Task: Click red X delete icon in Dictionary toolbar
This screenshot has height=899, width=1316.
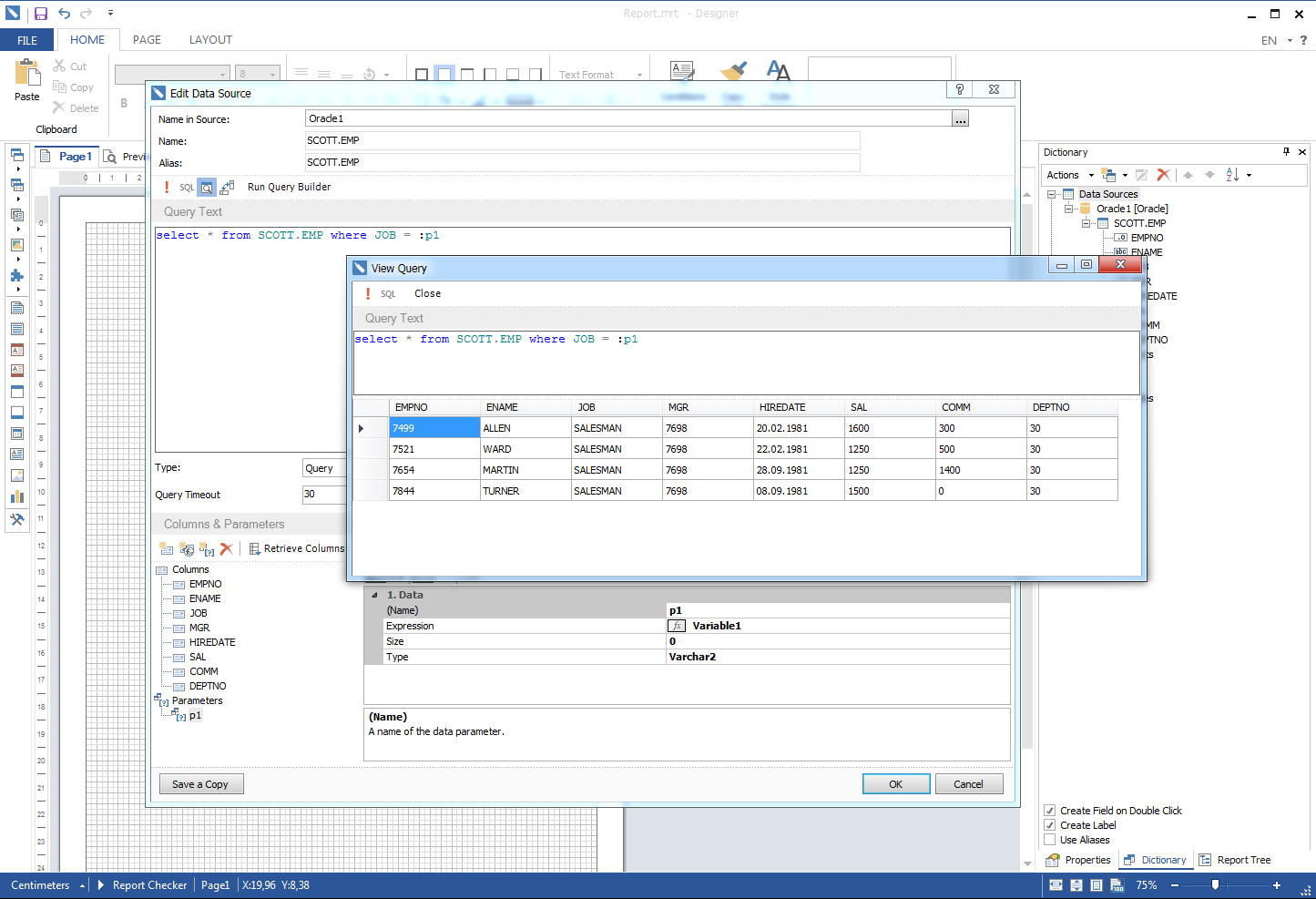Action: [1163, 175]
